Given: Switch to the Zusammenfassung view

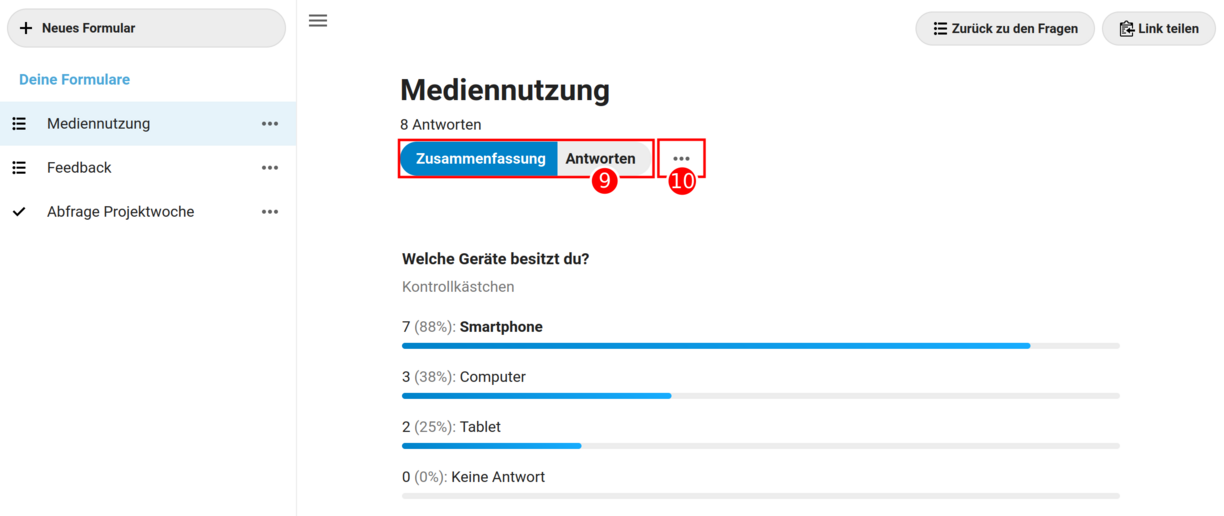Looking at the screenshot, I should pyautogui.click(x=480, y=159).
